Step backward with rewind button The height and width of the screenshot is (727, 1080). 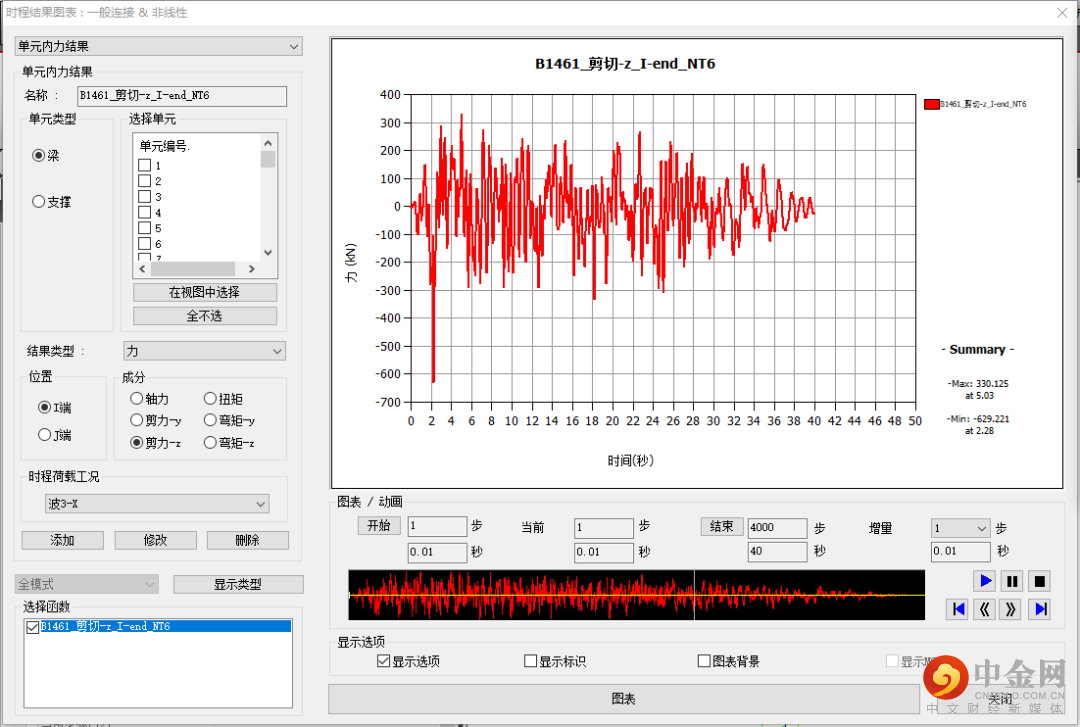(x=985, y=609)
